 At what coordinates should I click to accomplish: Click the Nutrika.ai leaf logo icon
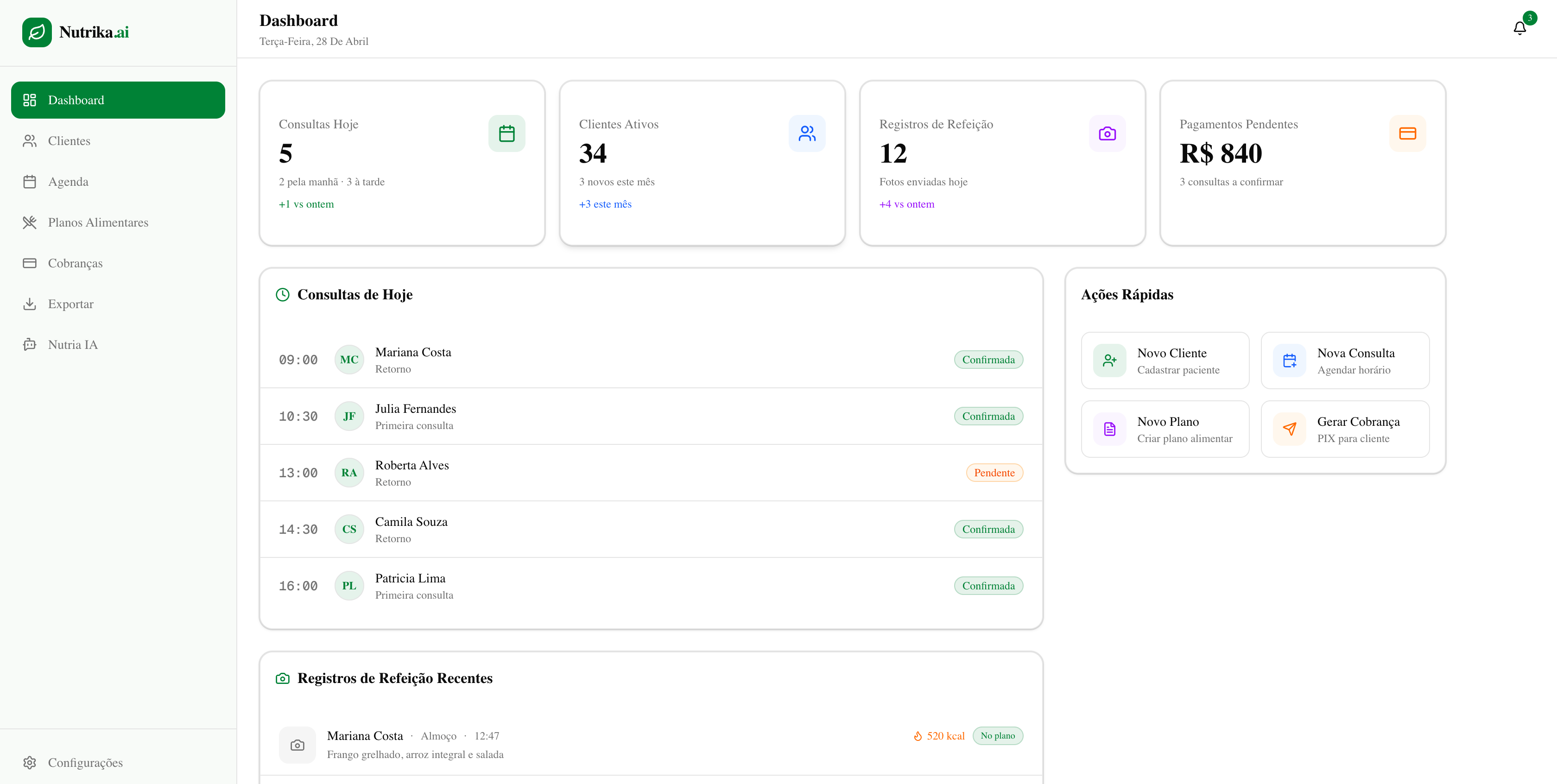[x=37, y=32]
